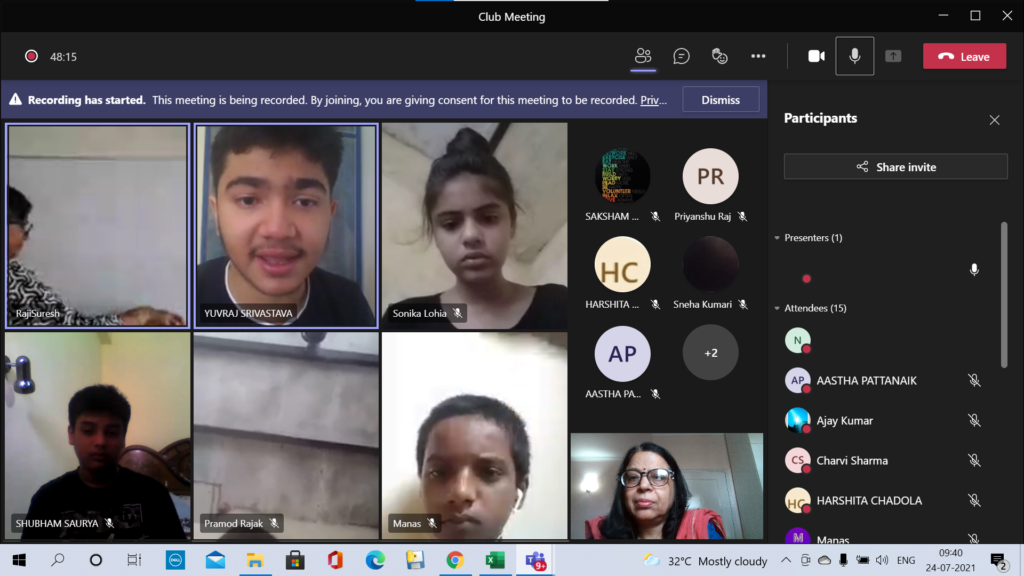Screen dimensions: 1024x576
Task: Toggle the microphone mute button
Action: point(854,56)
